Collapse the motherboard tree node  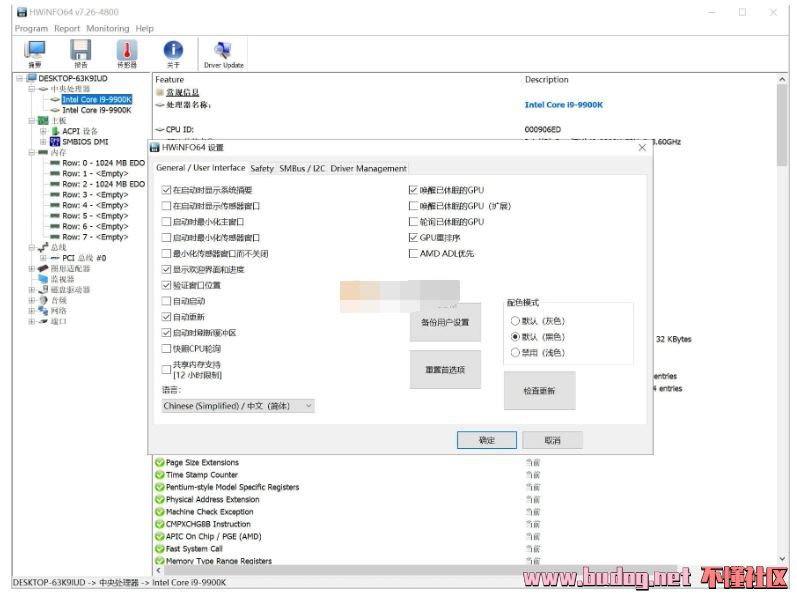click(32, 121)
